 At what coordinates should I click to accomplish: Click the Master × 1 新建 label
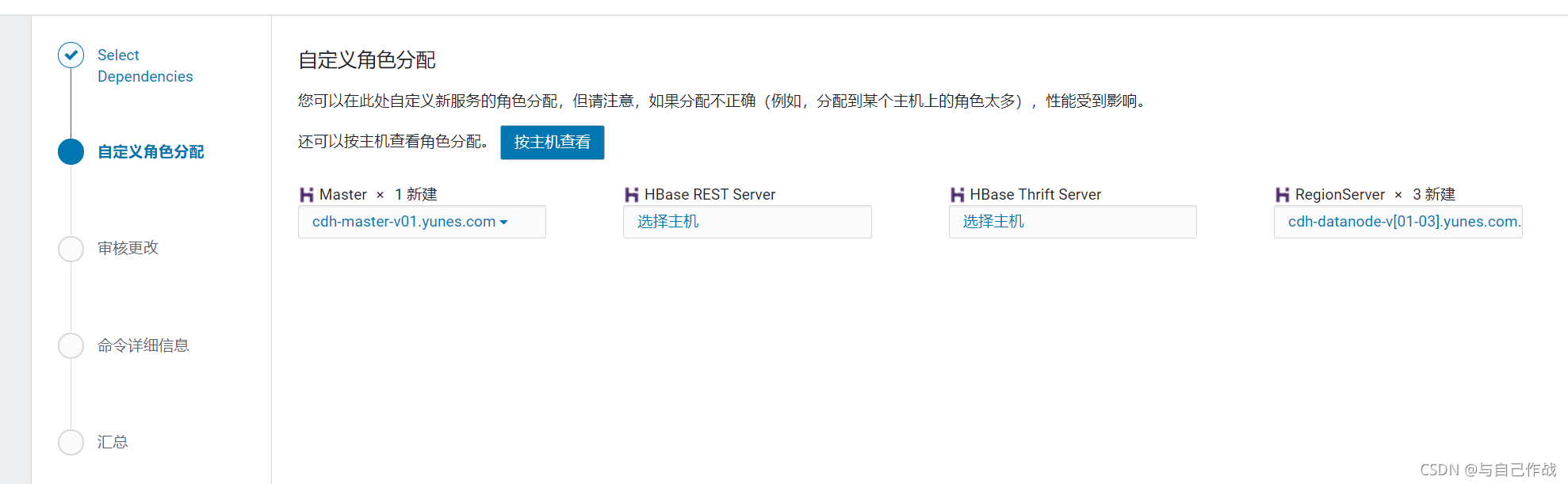click(378, 195)
